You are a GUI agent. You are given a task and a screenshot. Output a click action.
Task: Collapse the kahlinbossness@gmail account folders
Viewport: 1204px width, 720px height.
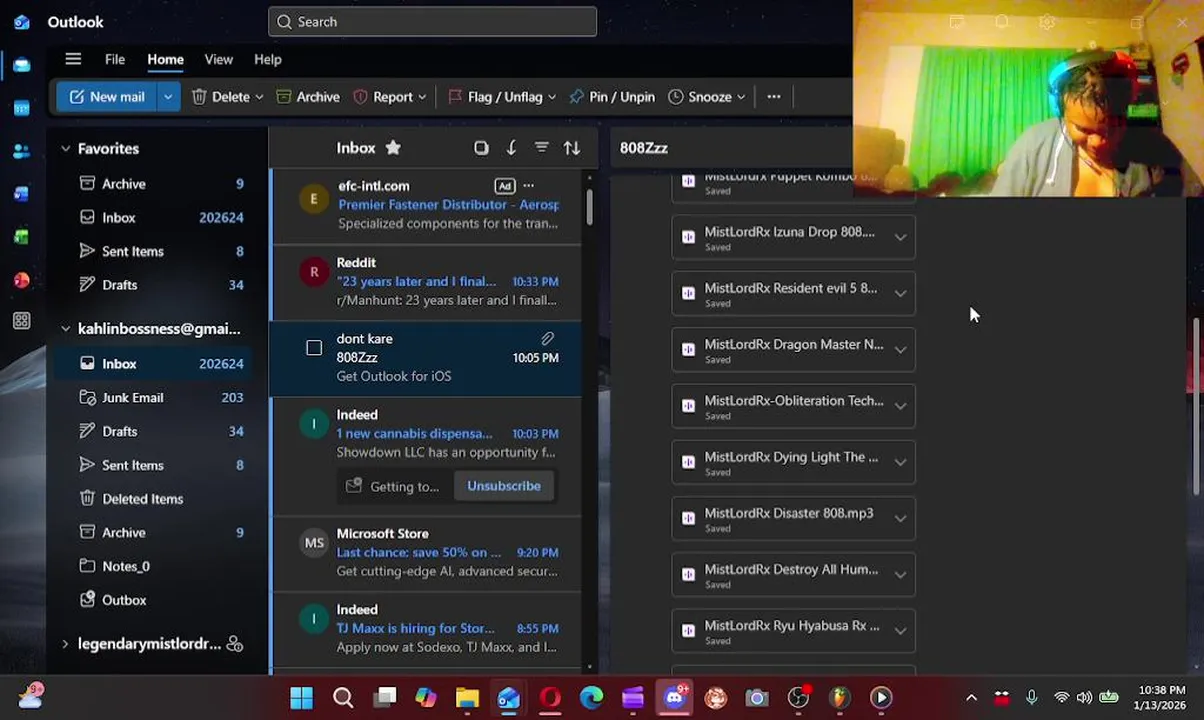[x=65, y=329]
